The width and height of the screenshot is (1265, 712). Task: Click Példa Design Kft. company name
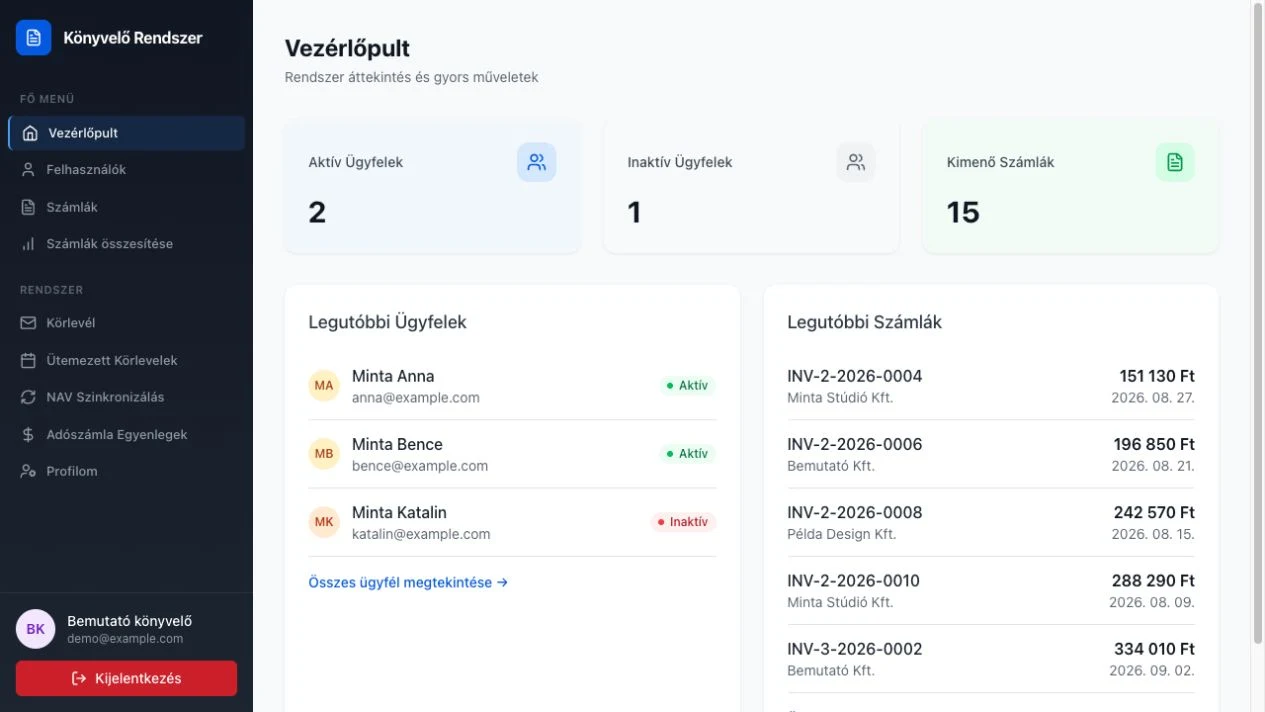tap(842, 533)
